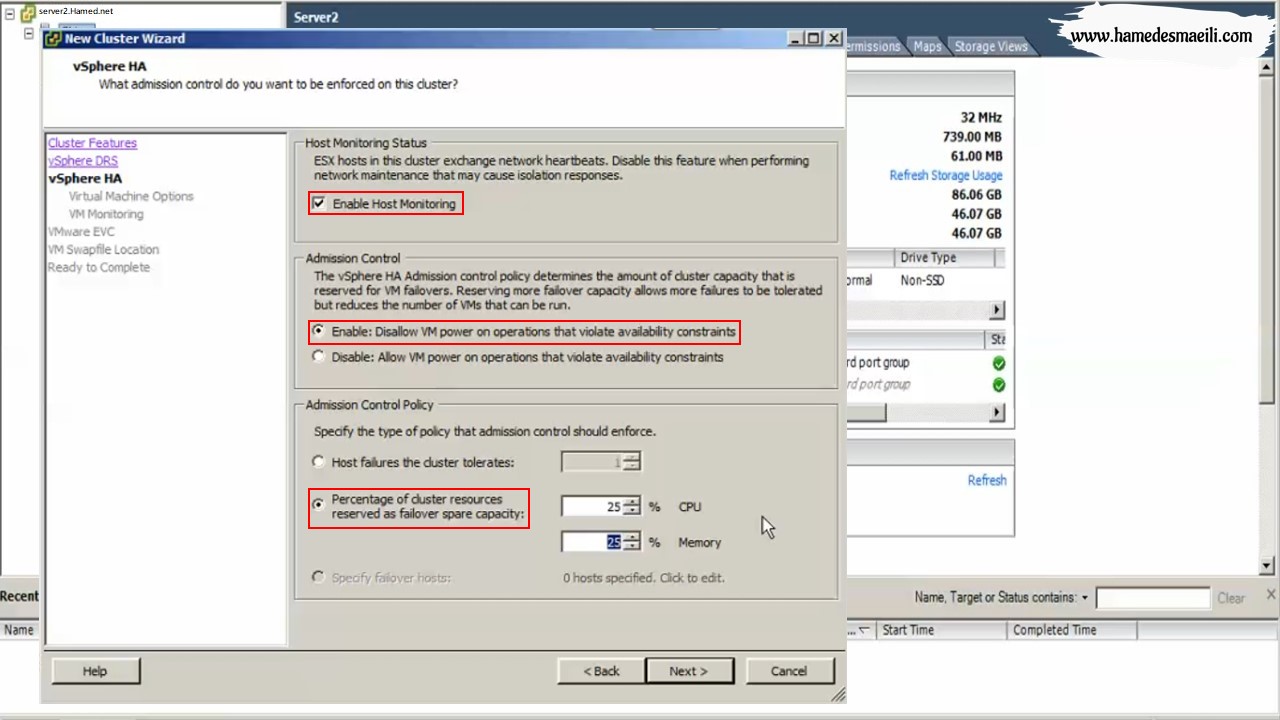The height and width of the screenshot is (720, 1280).
Task: Open Cluster Features wizard step
Action: [x=92, y=143]
